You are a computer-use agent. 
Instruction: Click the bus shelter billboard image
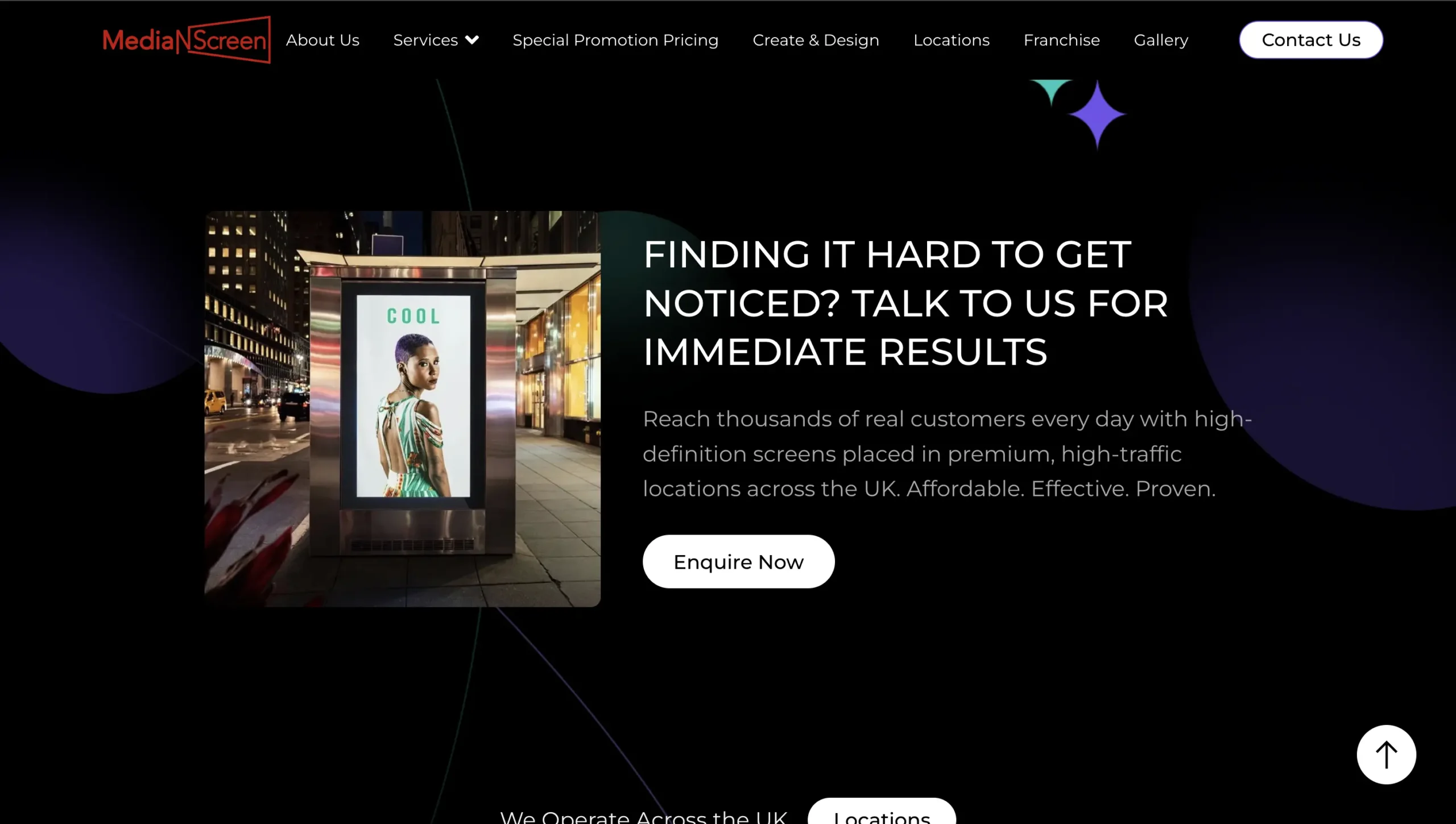click(x=402, y=409)
